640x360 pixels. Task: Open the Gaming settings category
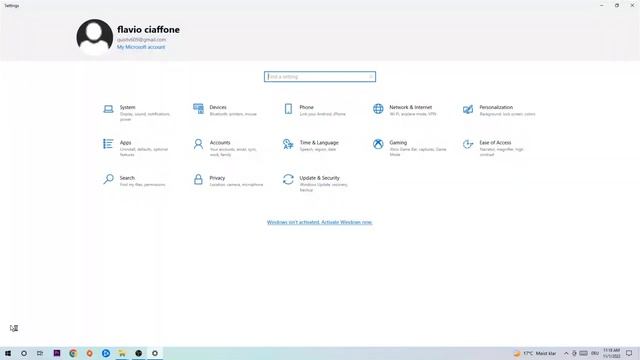click(x=409, y=148)
